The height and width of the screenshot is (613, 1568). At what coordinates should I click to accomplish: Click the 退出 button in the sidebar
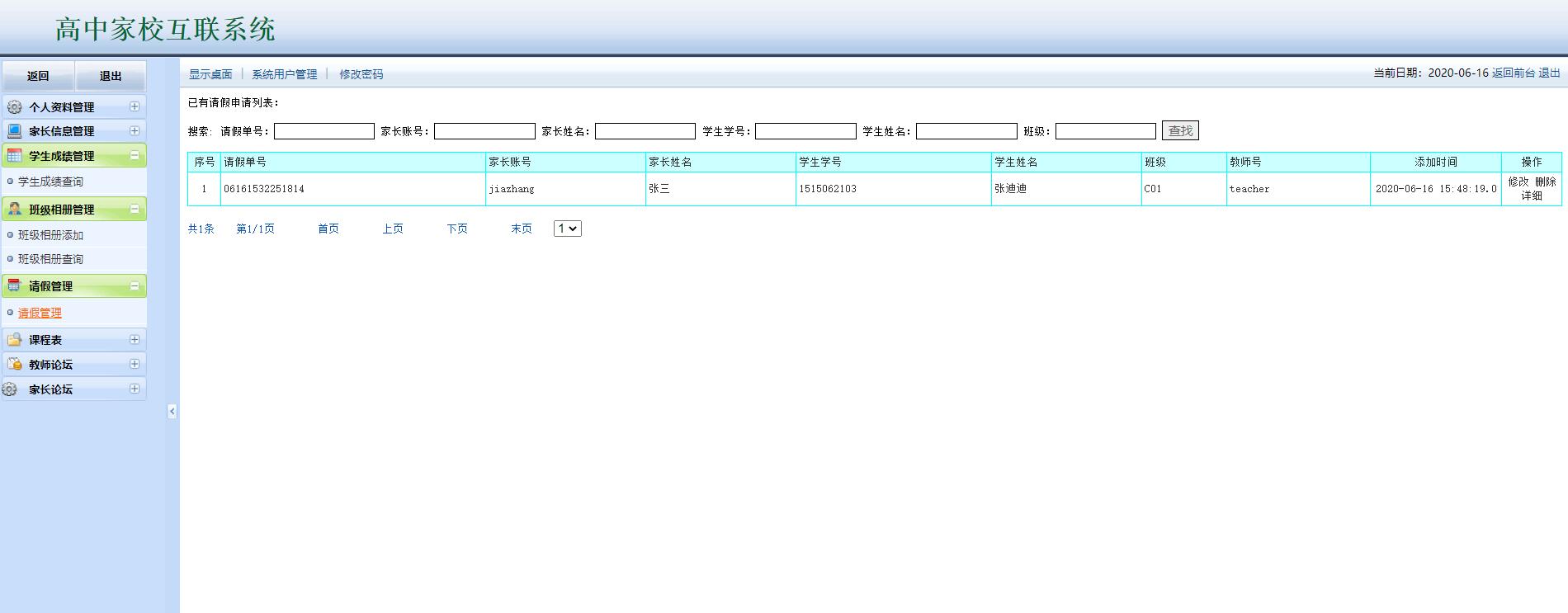[111, 76]
